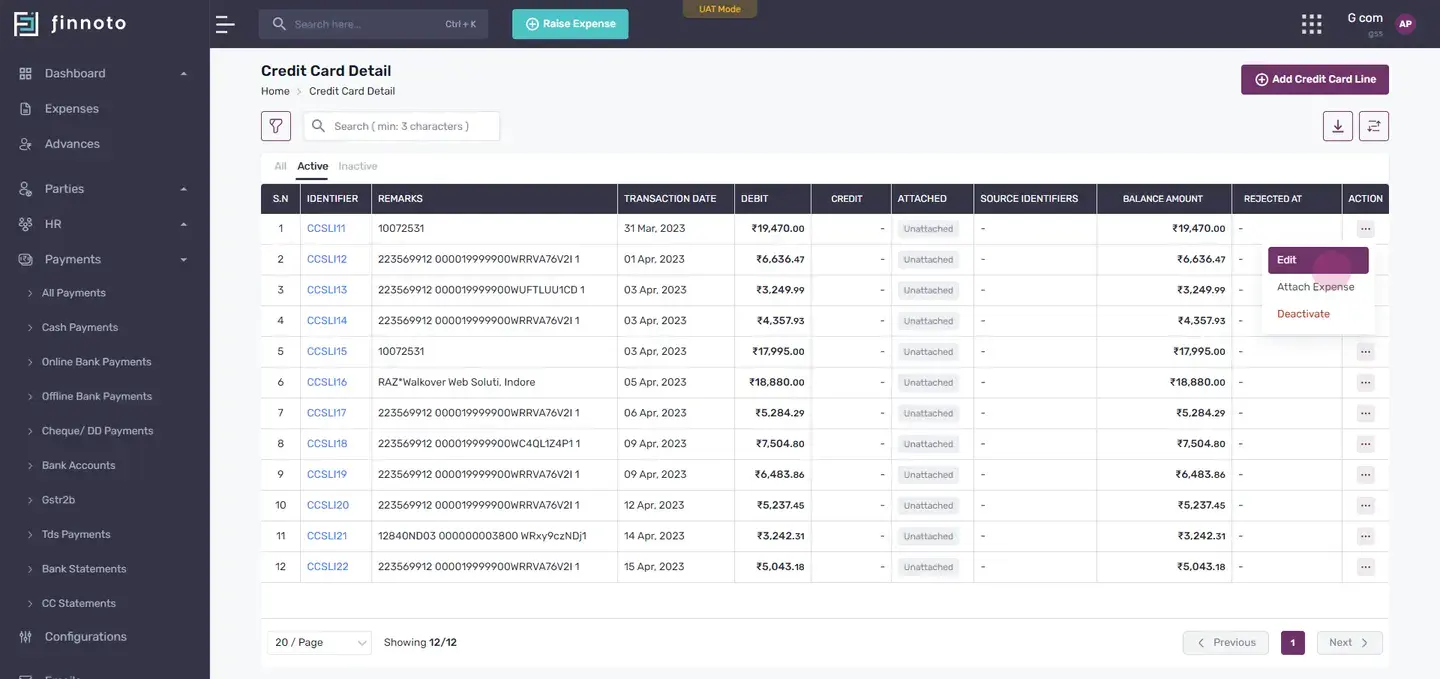
Task: Open action menu for row CCSLI16
Action: point(1365,383)
